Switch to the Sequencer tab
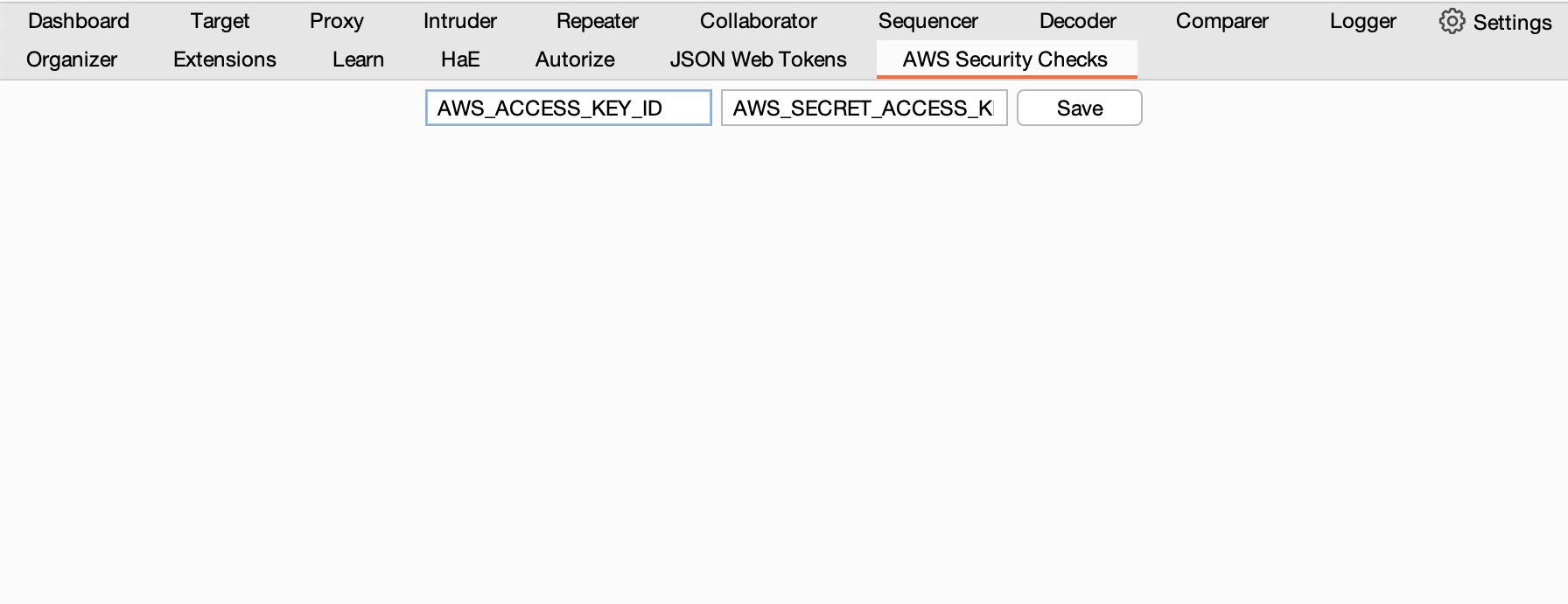 tap(928, 20)
